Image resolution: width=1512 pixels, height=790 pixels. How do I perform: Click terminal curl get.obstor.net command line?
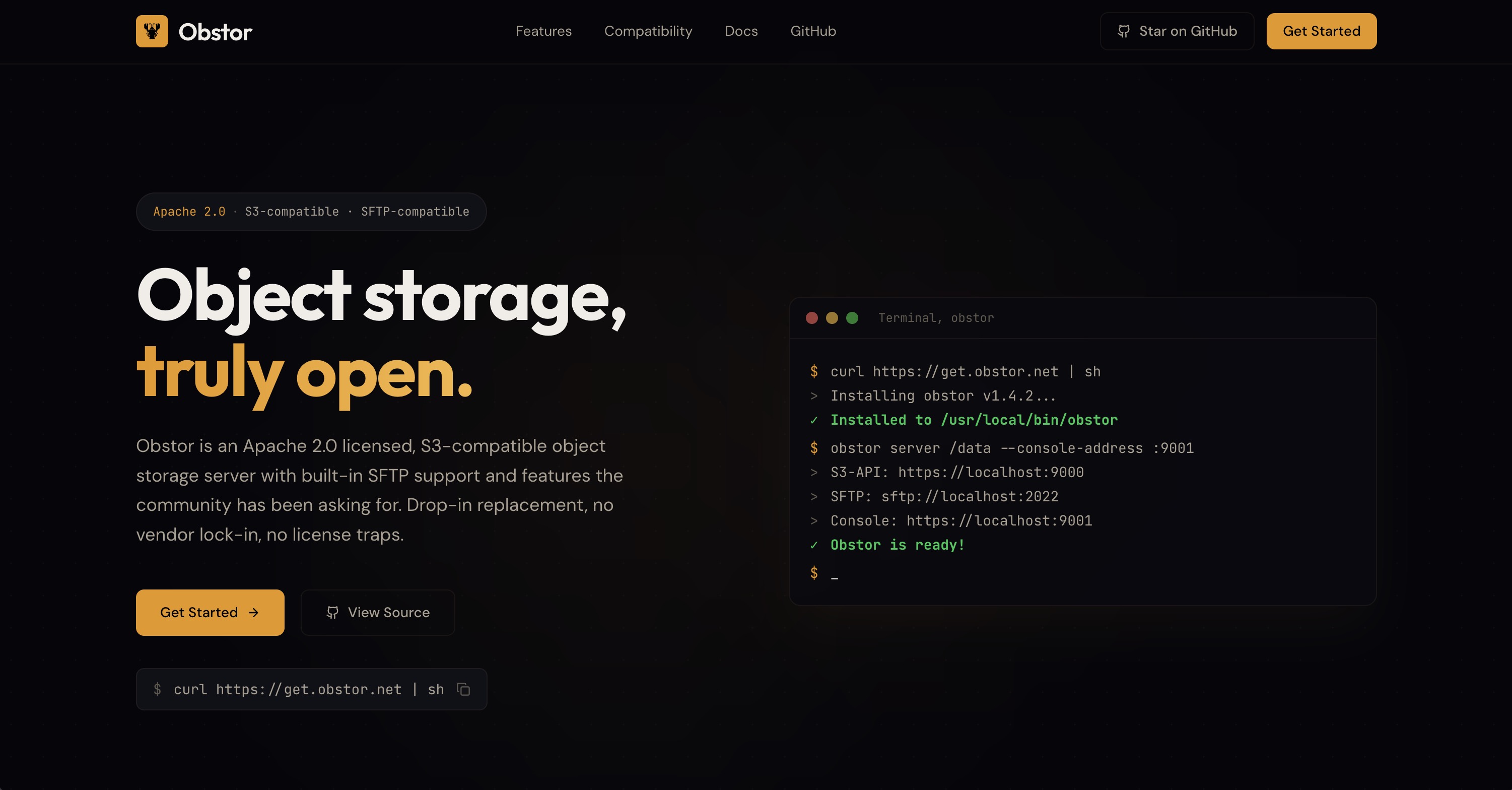click(x=966, y=371)
